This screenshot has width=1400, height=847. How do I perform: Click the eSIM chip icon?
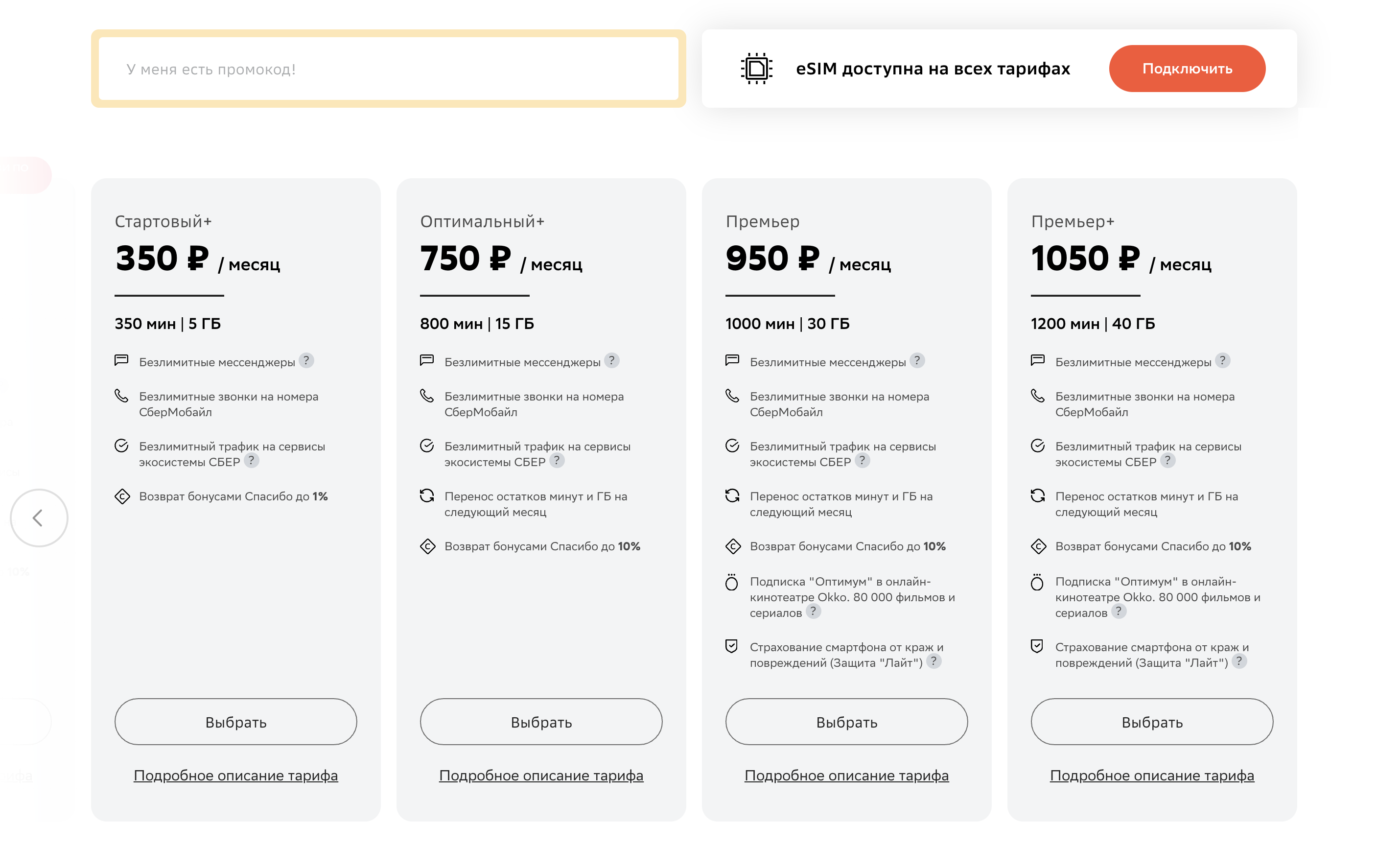756,68
